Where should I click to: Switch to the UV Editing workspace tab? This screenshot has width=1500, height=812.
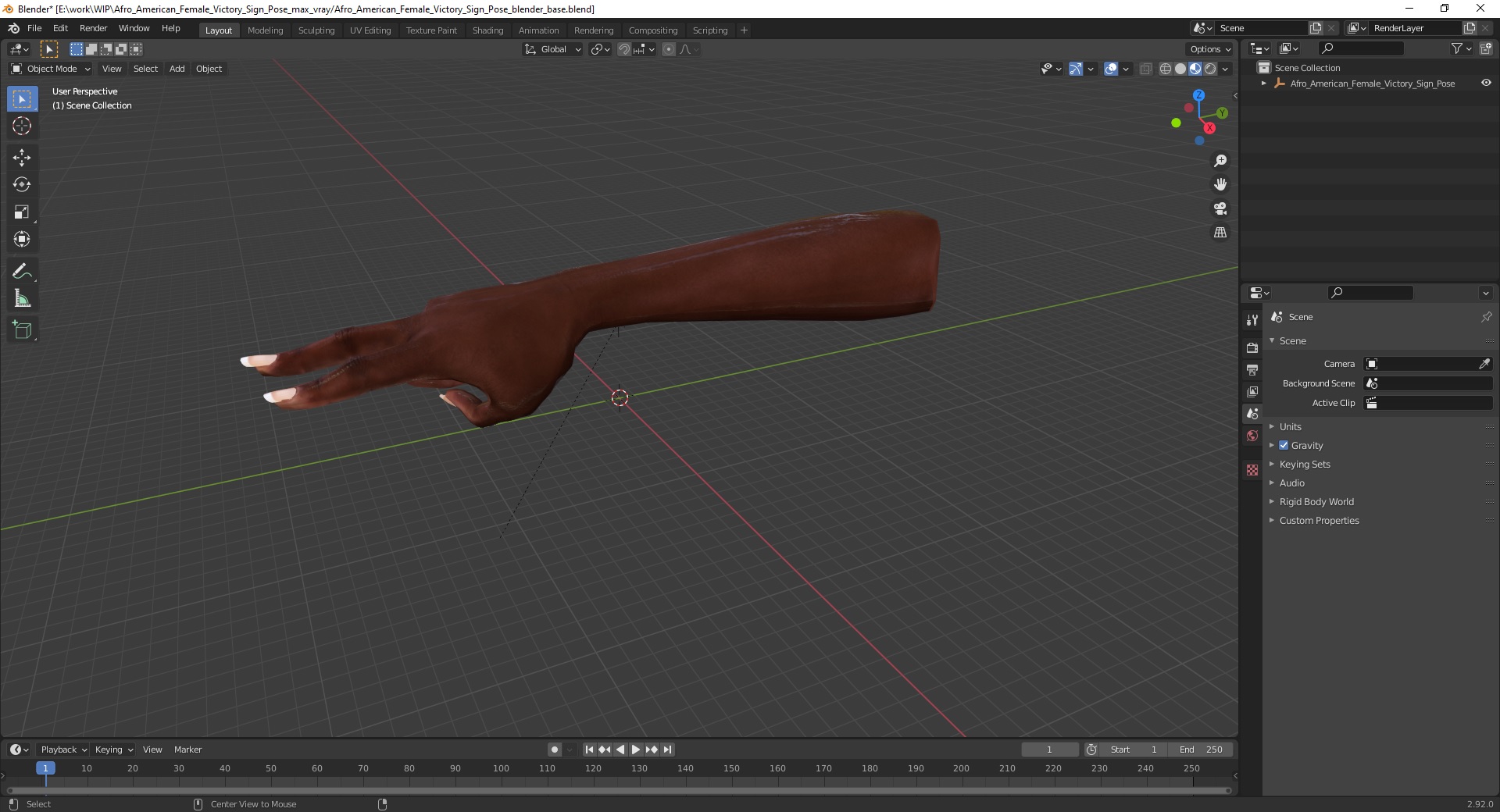coord(370,30)
